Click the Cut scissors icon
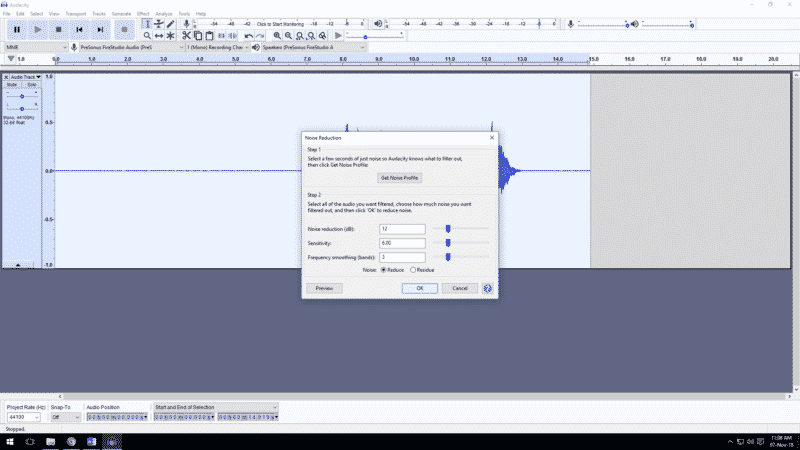Viewport: 800px width, 450px height. 187,36
